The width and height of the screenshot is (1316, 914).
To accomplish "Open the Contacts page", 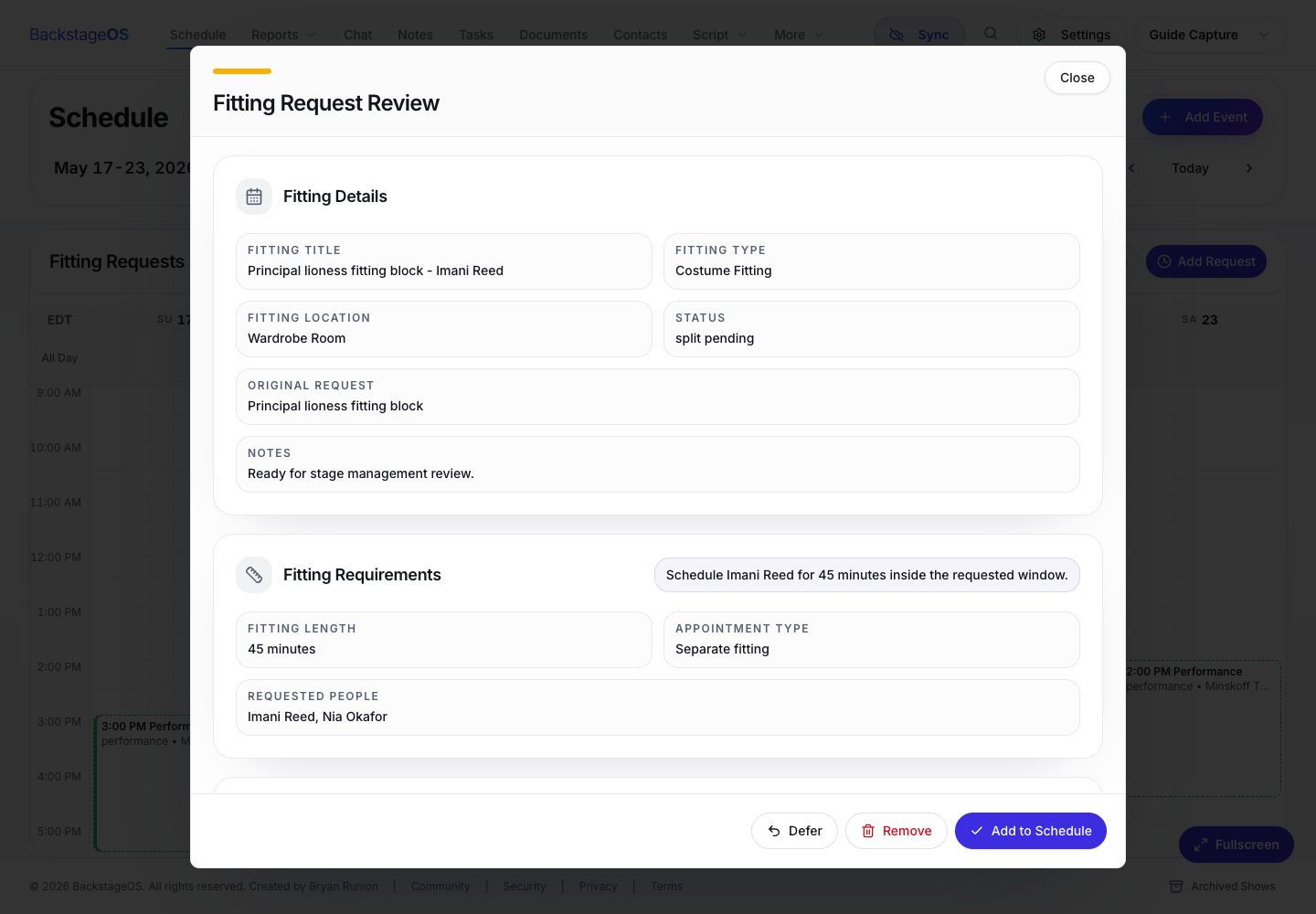I will (640, 35).
